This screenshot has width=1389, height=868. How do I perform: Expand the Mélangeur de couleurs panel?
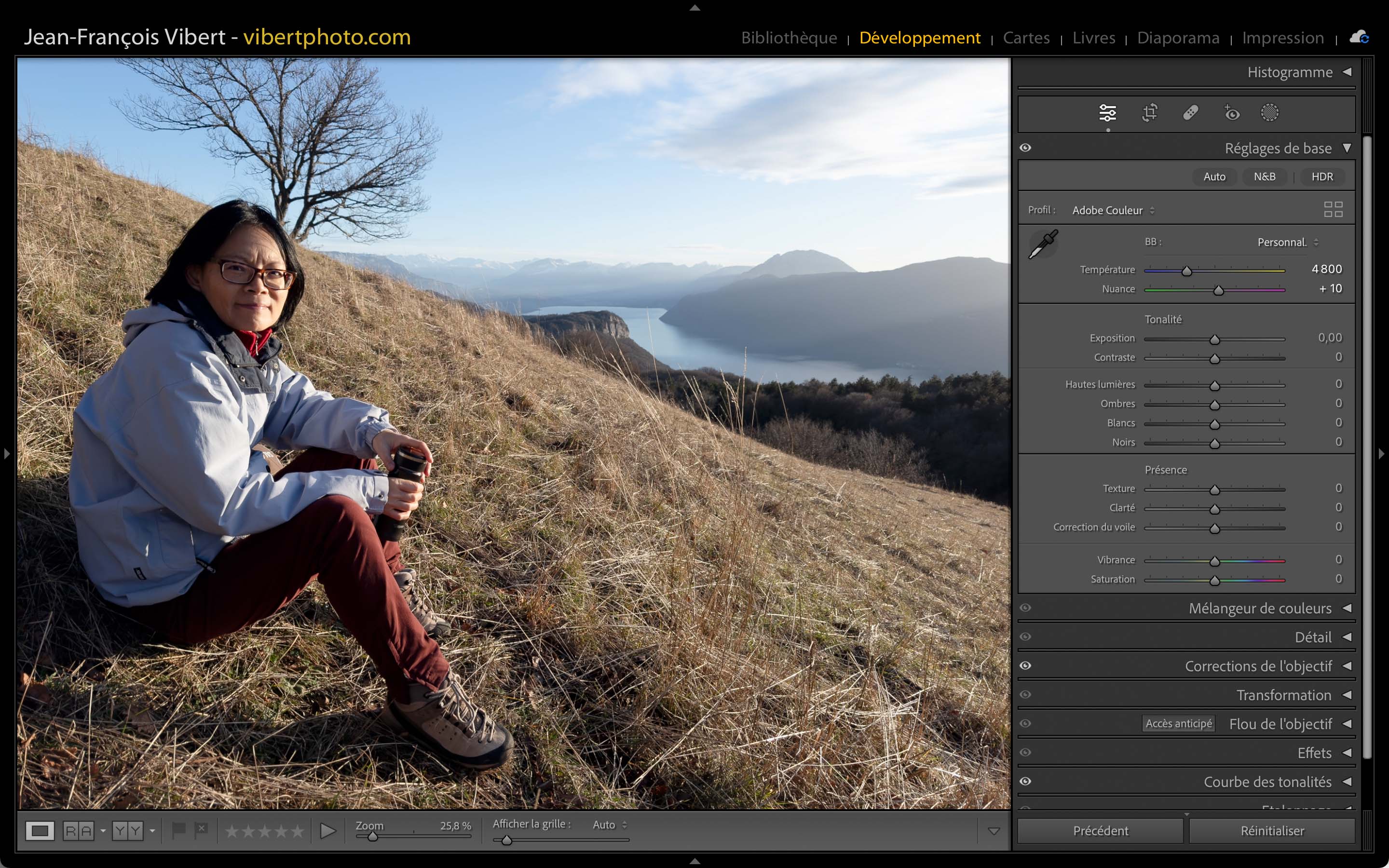[1347, 608]
